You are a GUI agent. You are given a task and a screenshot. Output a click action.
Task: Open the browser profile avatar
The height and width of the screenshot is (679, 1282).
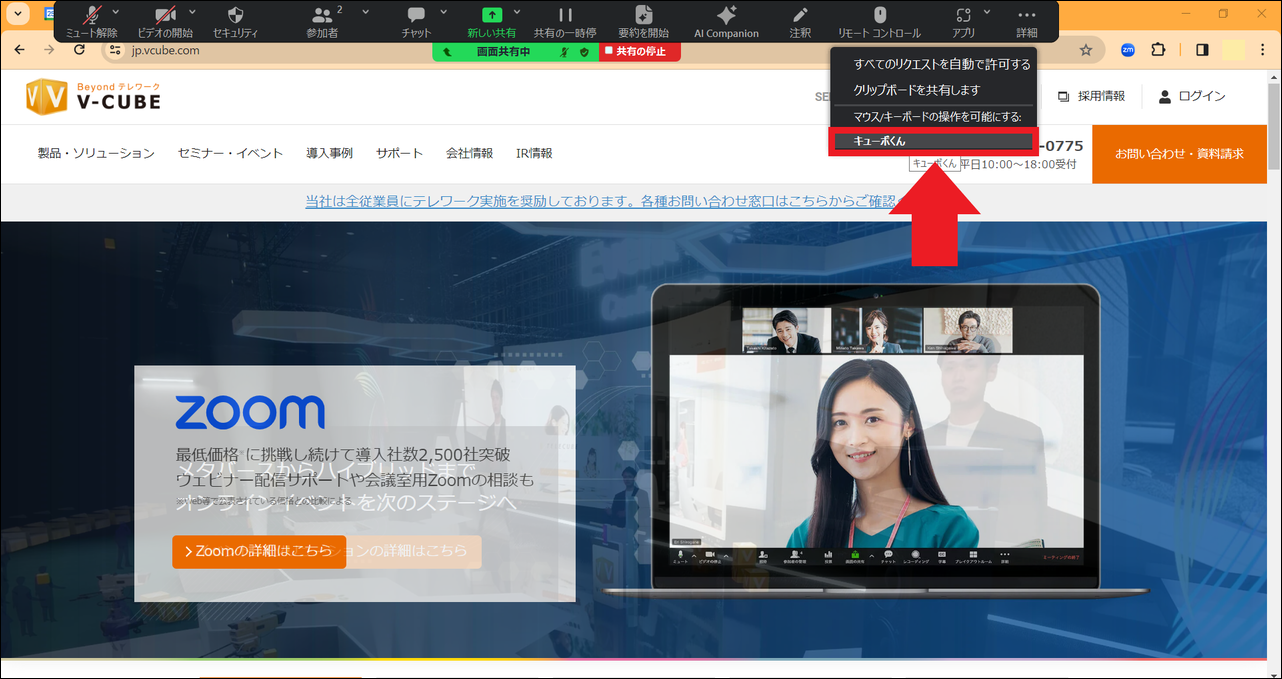1234,50
